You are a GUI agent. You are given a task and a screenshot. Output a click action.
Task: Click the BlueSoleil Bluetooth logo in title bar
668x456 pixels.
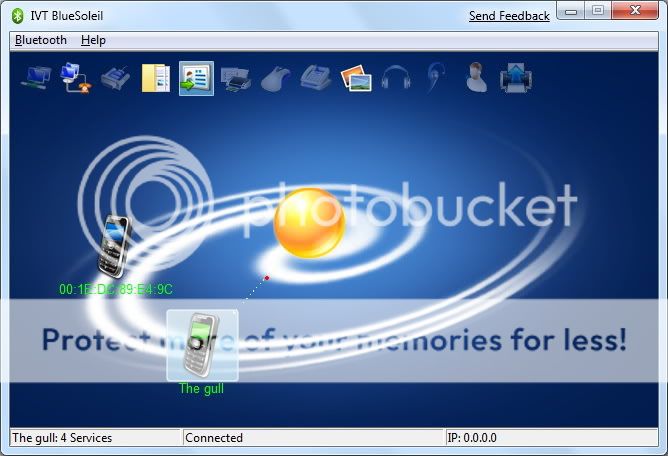click(x=17, y=16)
